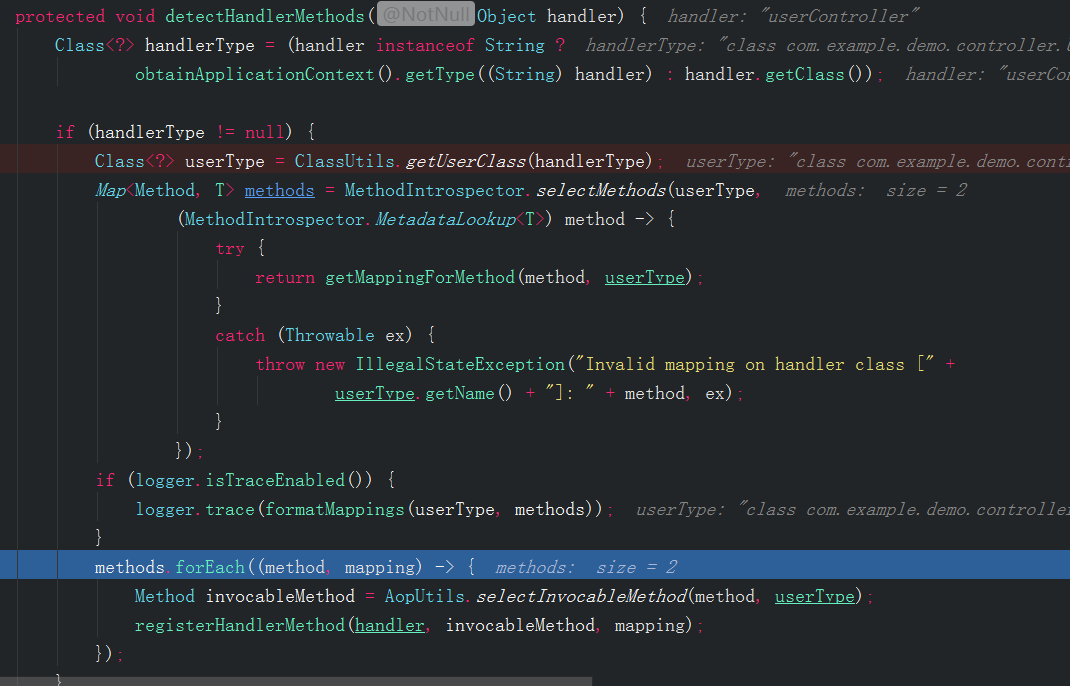
Task: Click the getClass method call
Action: click(x=805, y=74)
